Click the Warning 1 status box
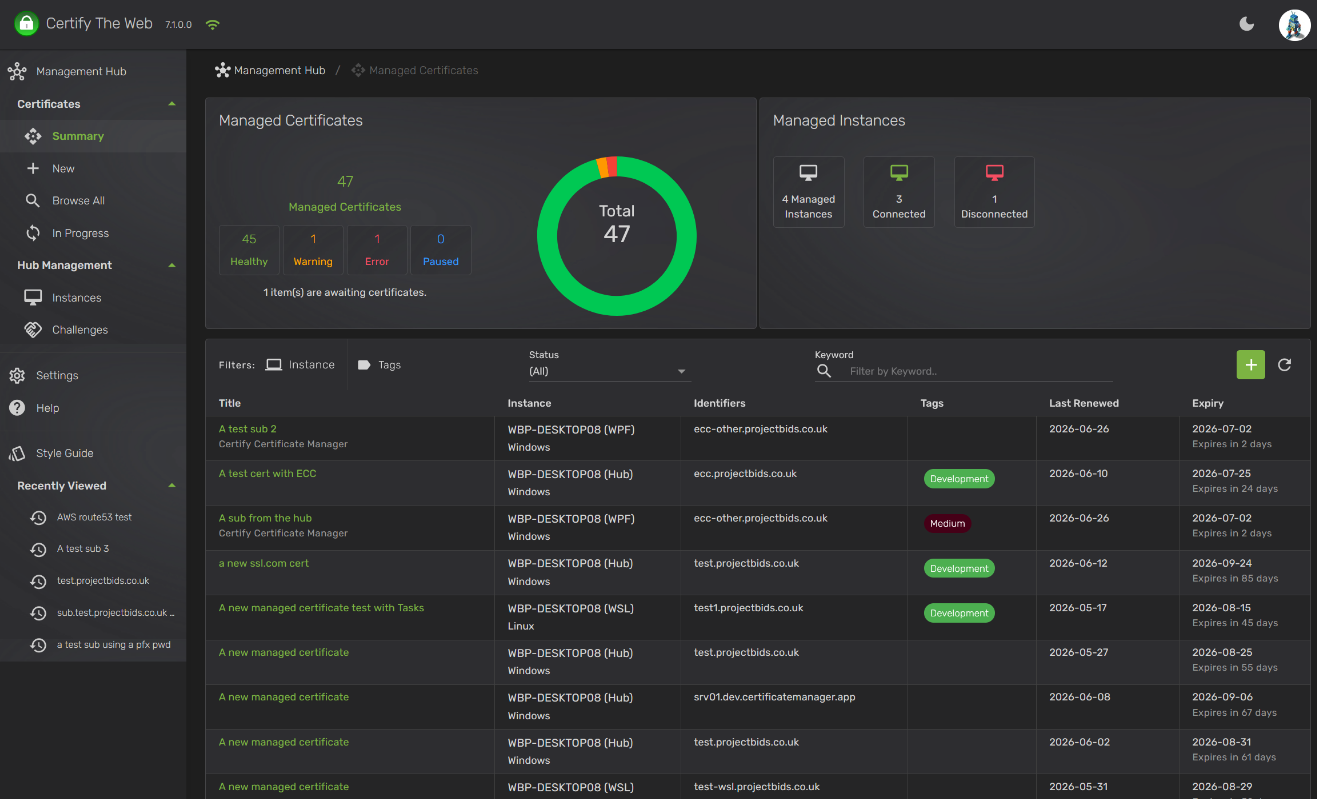The width and height of the screenshot is (1317, 799). point(313,250)
